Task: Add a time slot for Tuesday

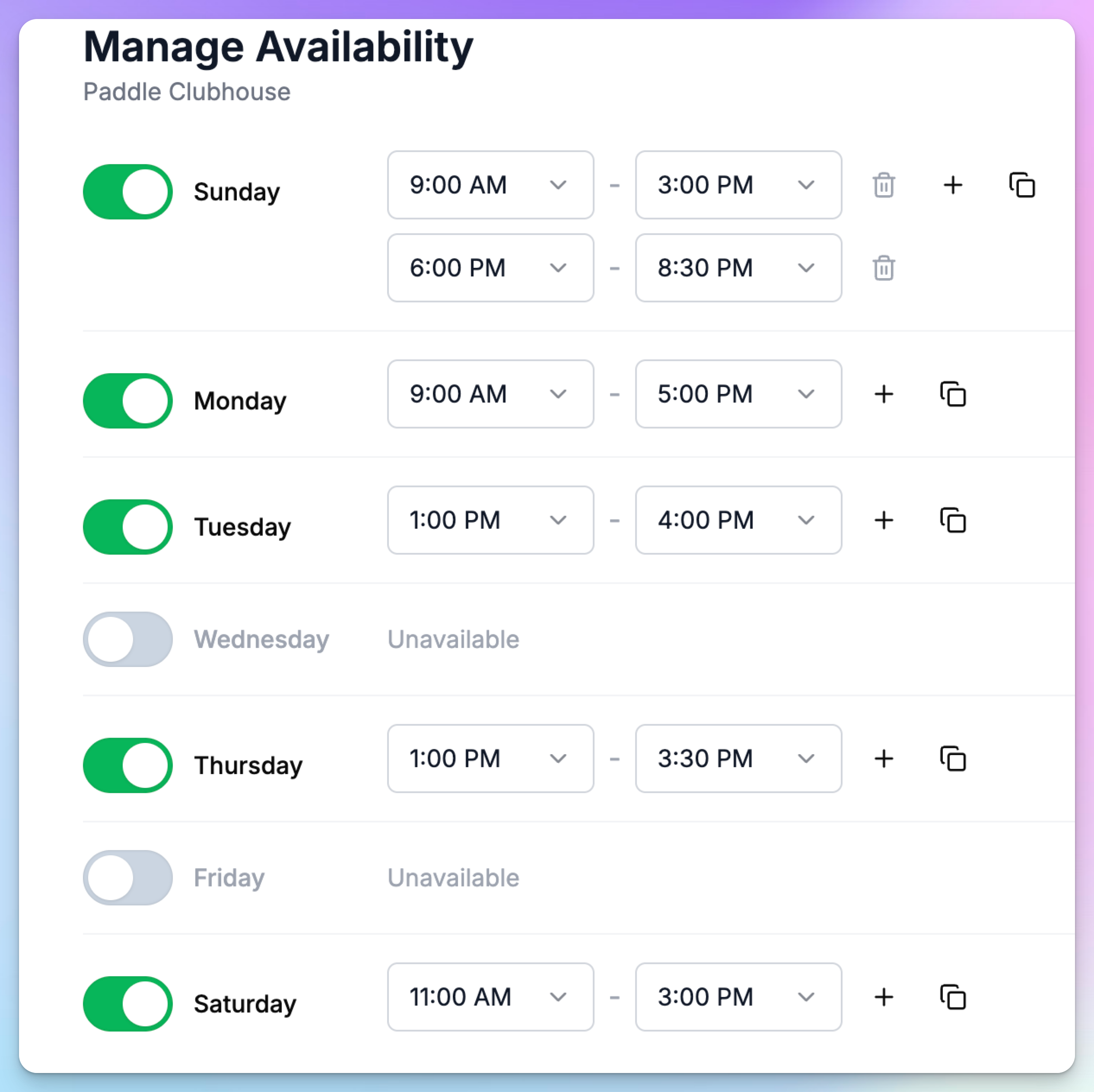Action: [x=883, y=520]
